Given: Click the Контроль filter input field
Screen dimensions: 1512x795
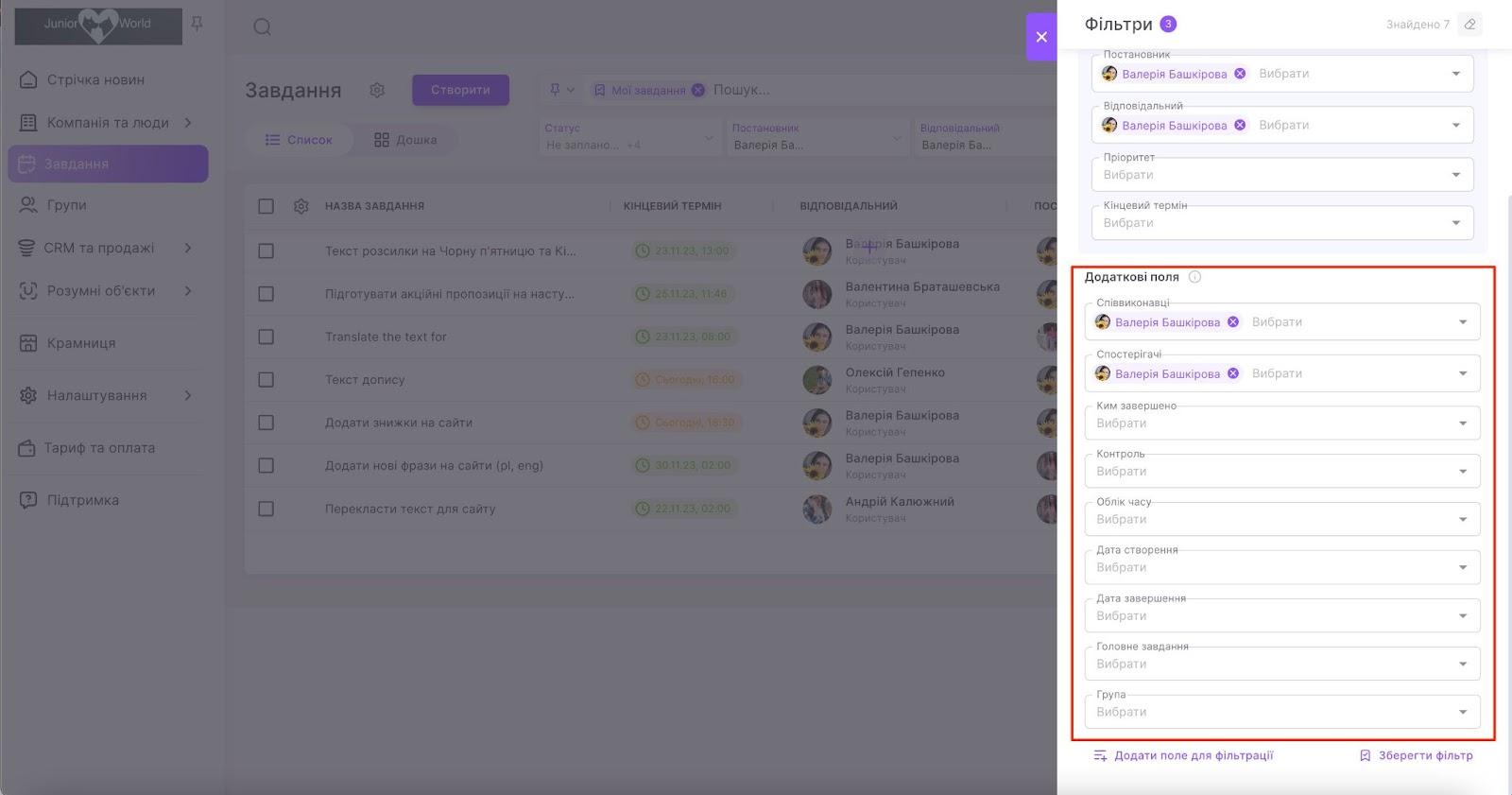Looking at the screenshot, I should coord(1266,471).
